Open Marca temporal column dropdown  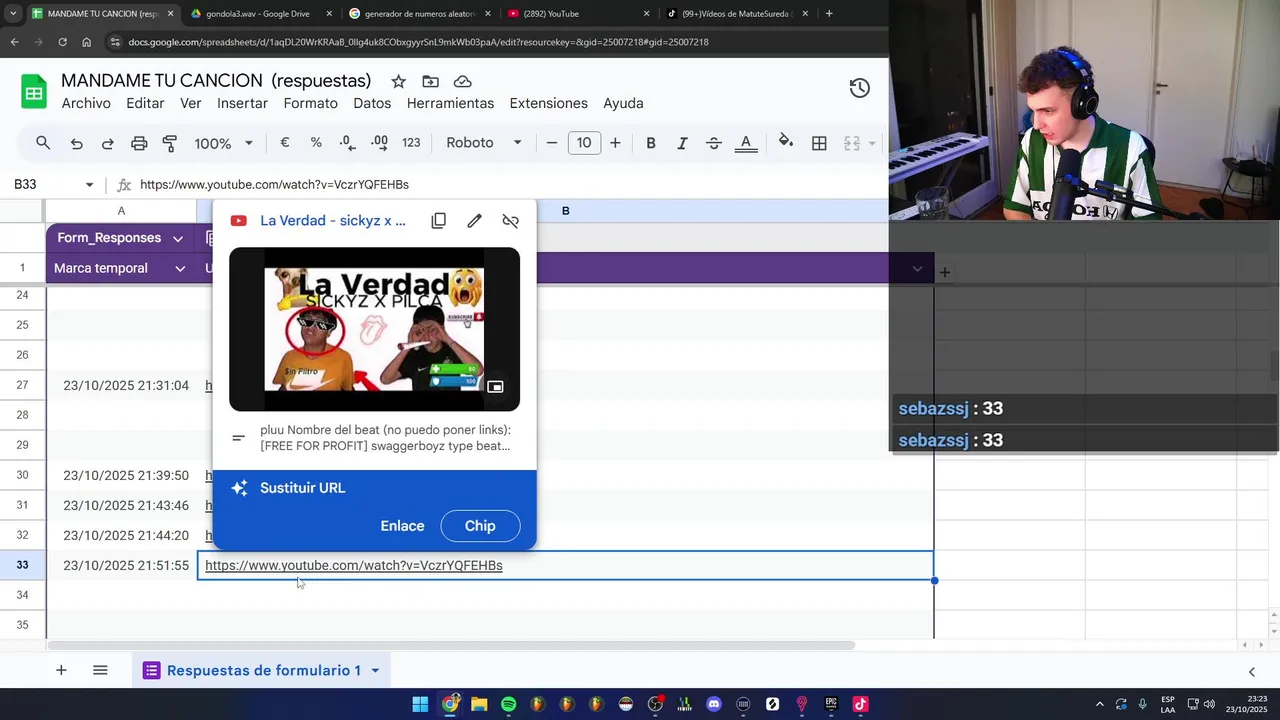(180, 268)
